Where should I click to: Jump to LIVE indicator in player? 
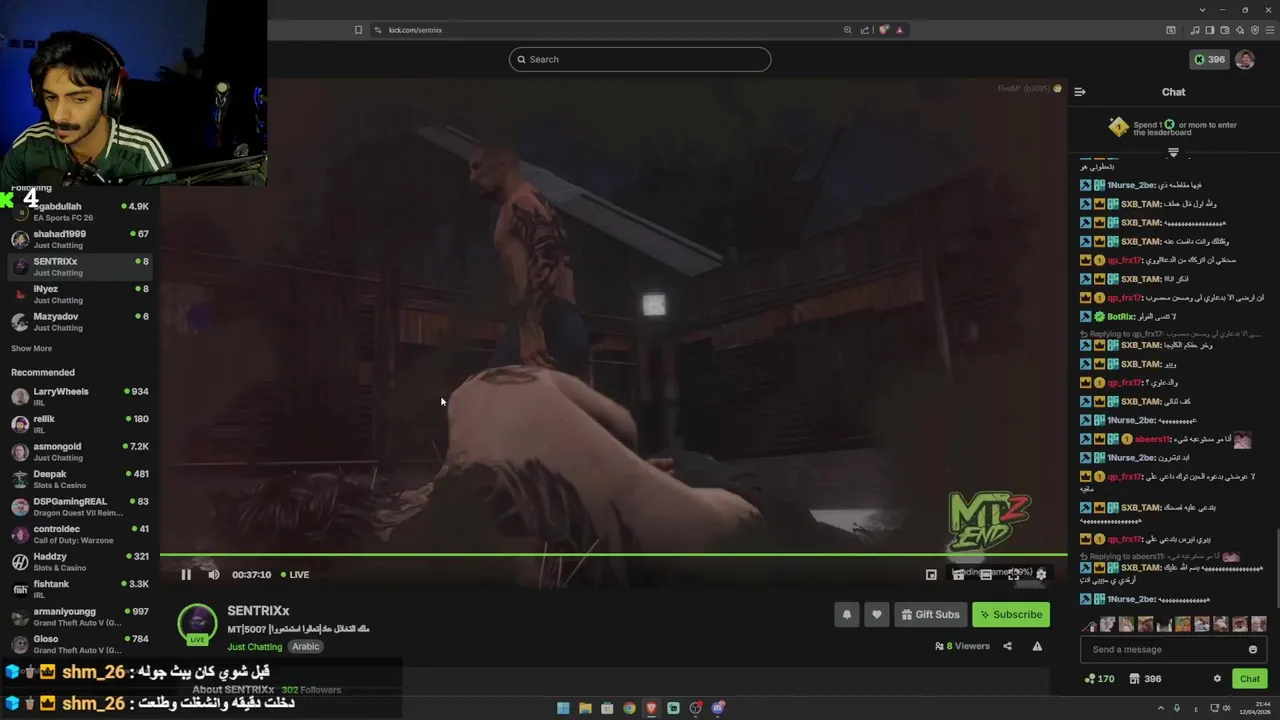point(295,575)
